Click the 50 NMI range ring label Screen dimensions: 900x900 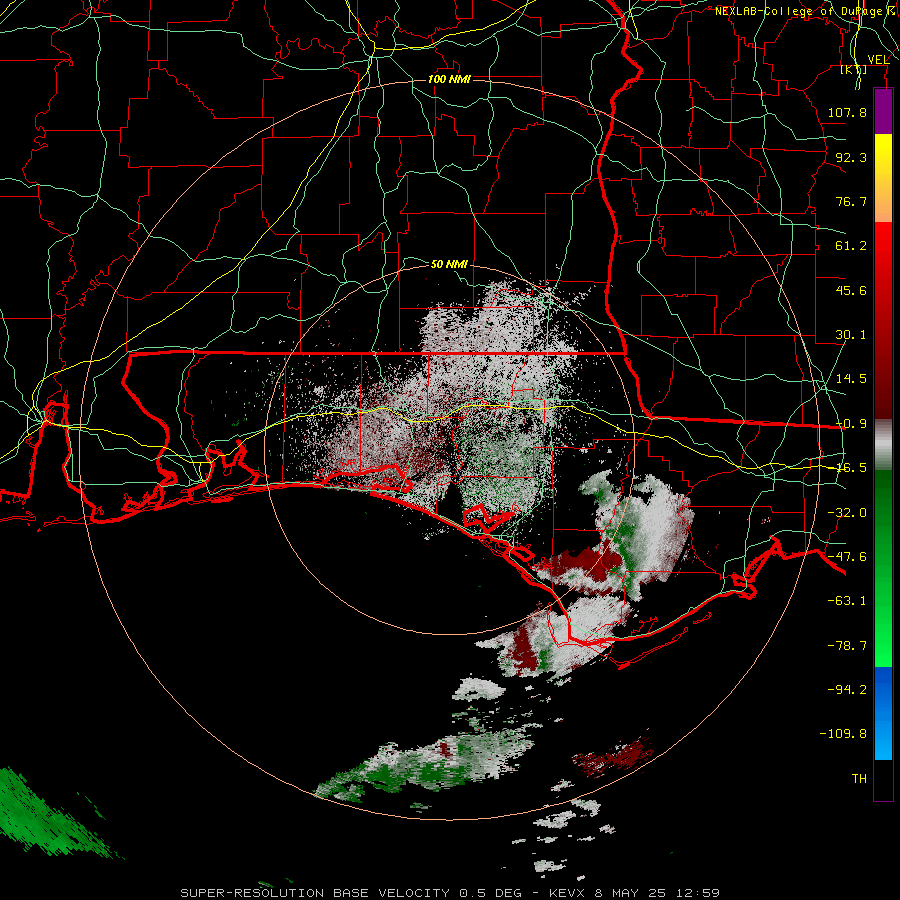pyautogui.click(x=449, y=264)
